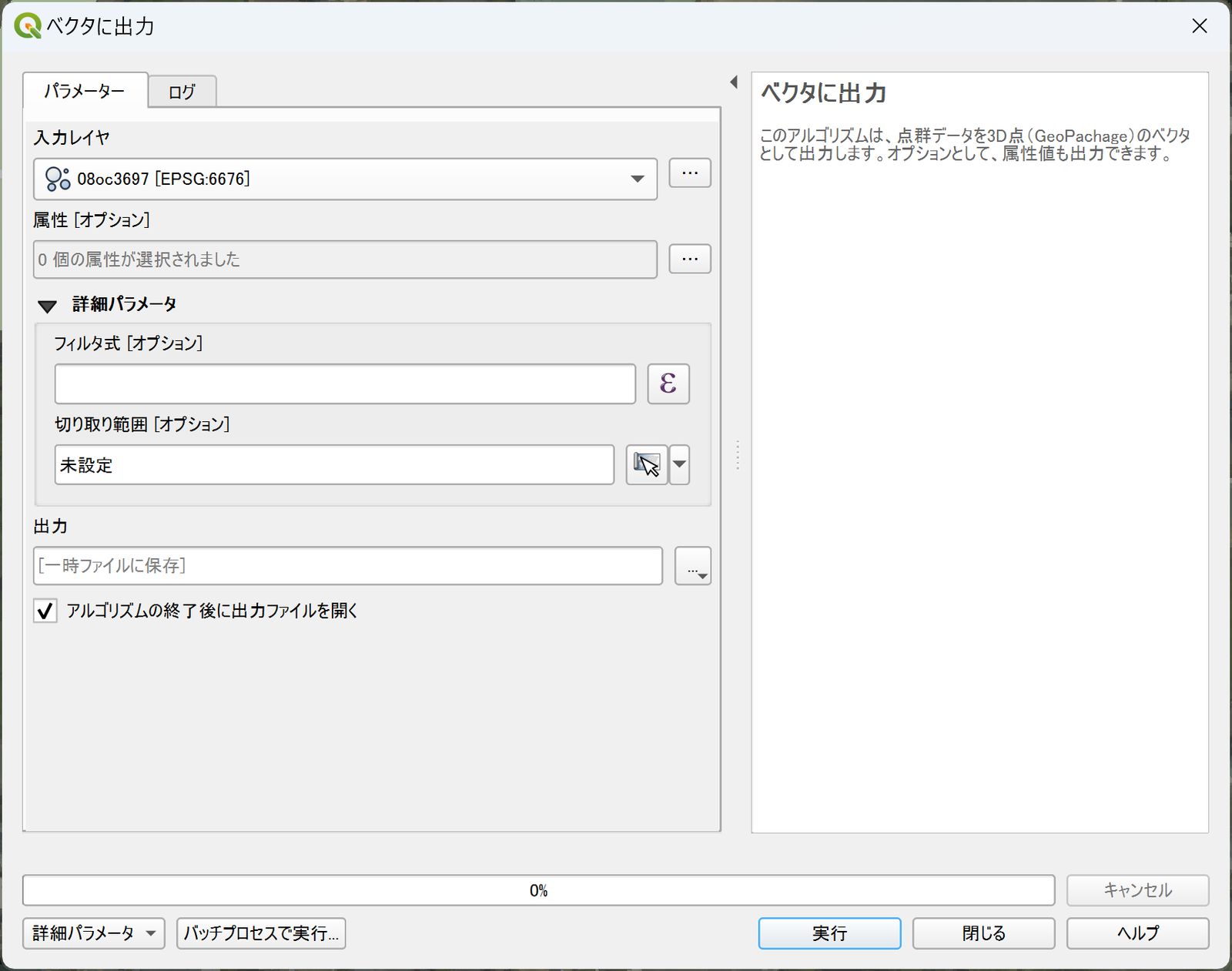Click the QGIS logo in the title bar
Viewport: 1232px width, 971px height.
(28, 26)
